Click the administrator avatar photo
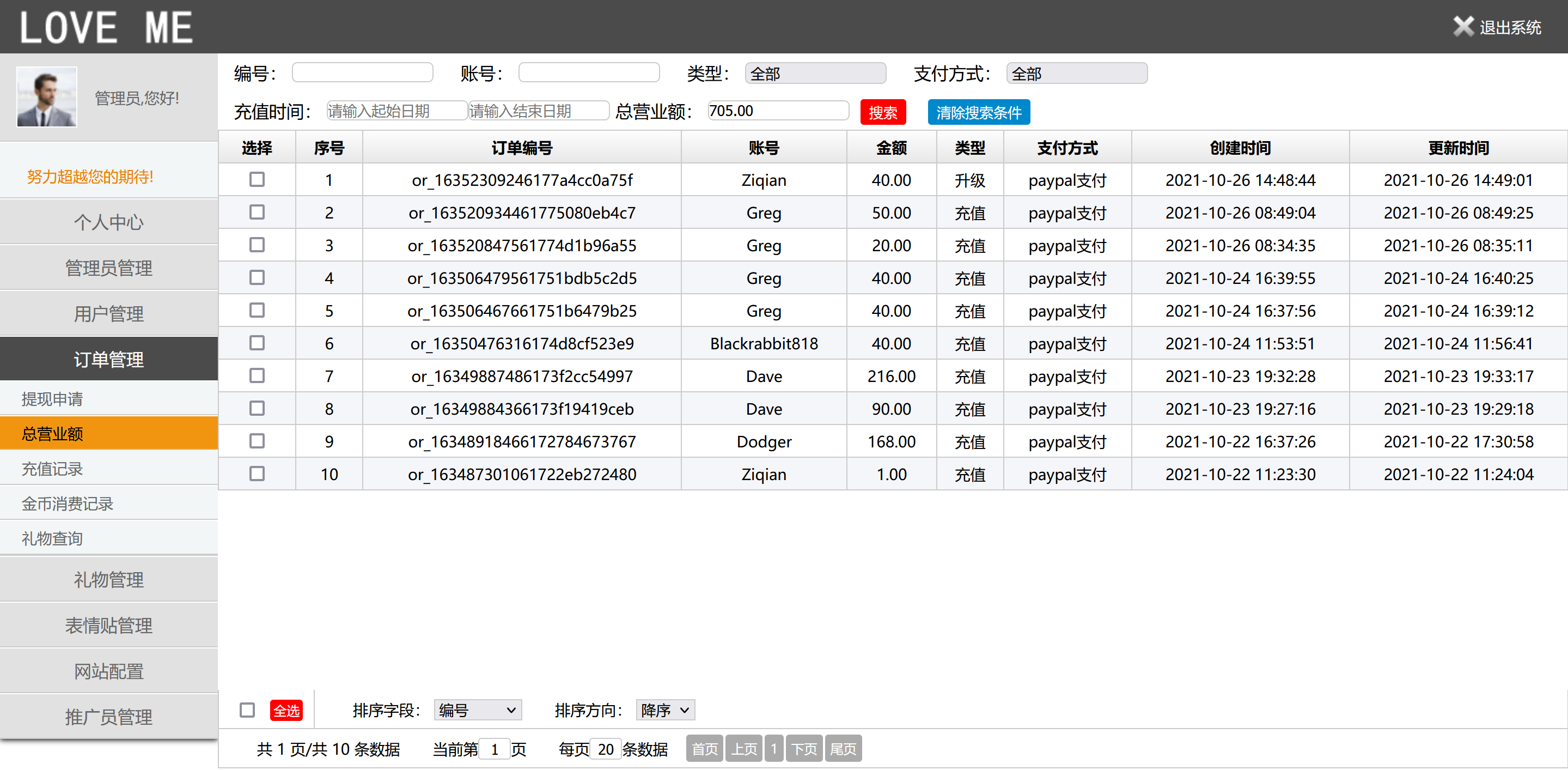 [x=47, y=97]
